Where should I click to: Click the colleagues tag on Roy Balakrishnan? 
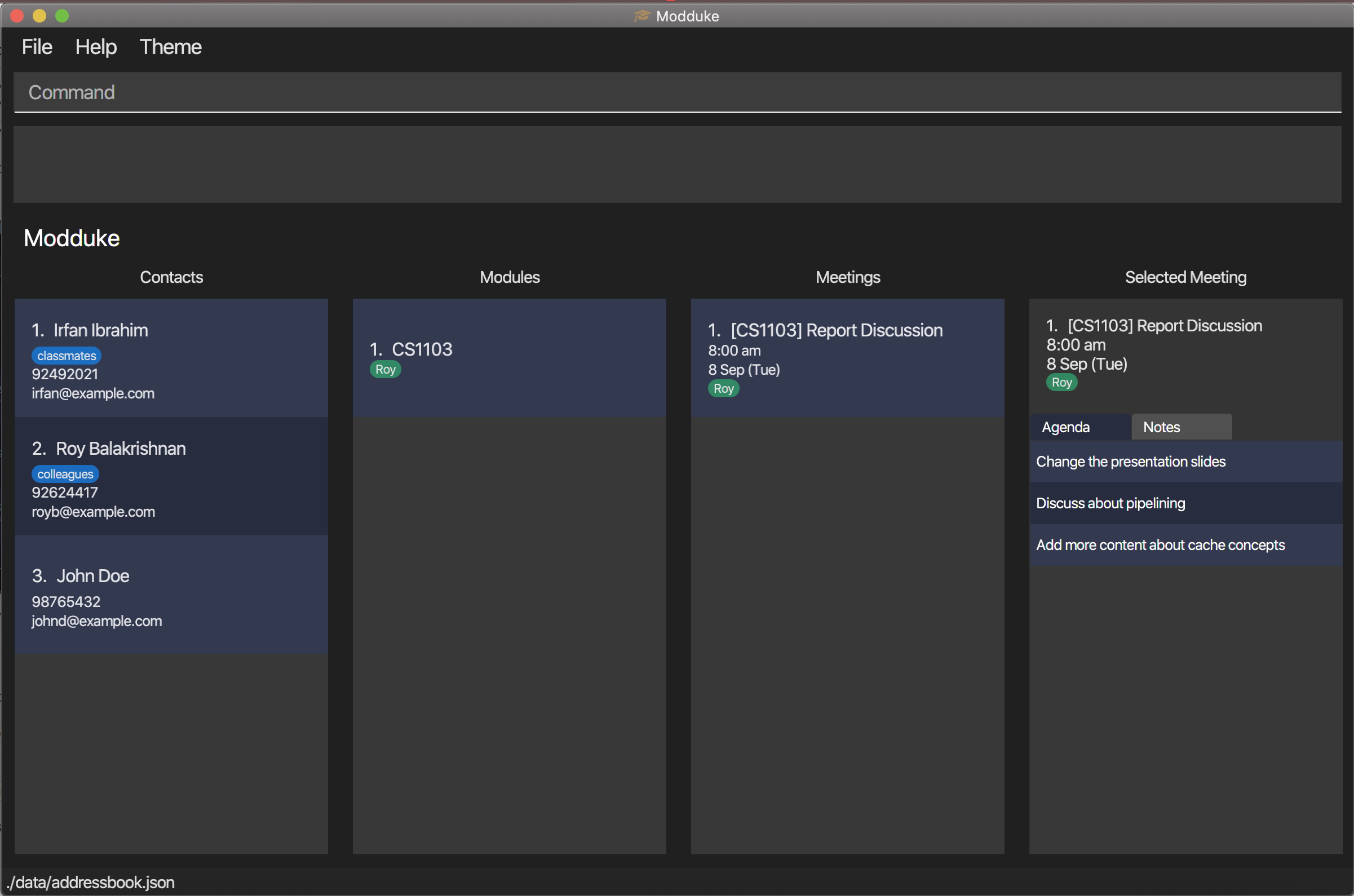[65, 474]
